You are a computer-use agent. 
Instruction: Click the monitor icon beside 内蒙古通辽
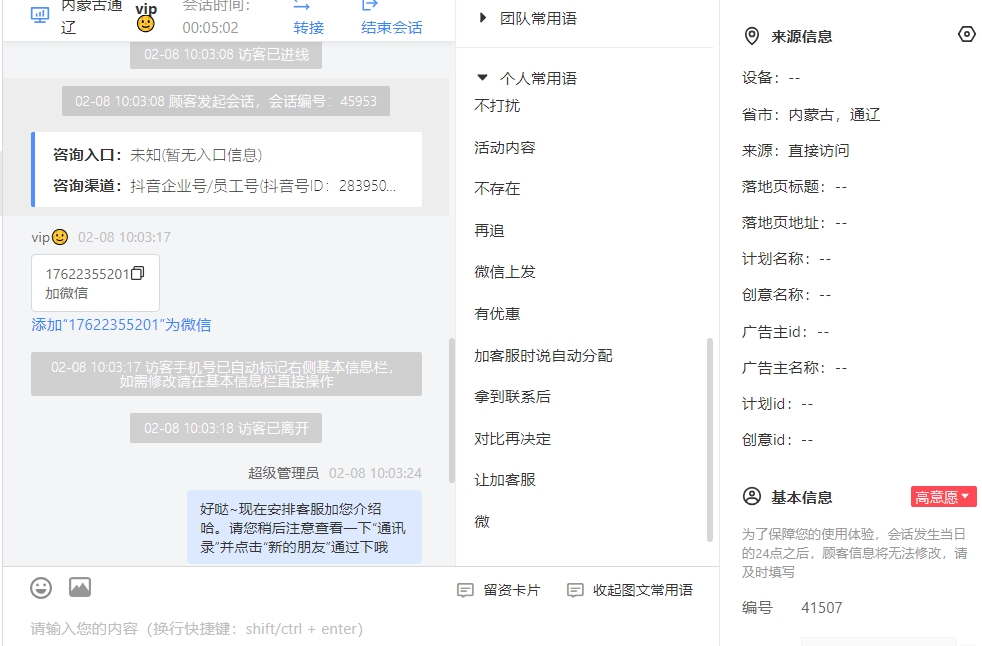(x=40, y=15)
